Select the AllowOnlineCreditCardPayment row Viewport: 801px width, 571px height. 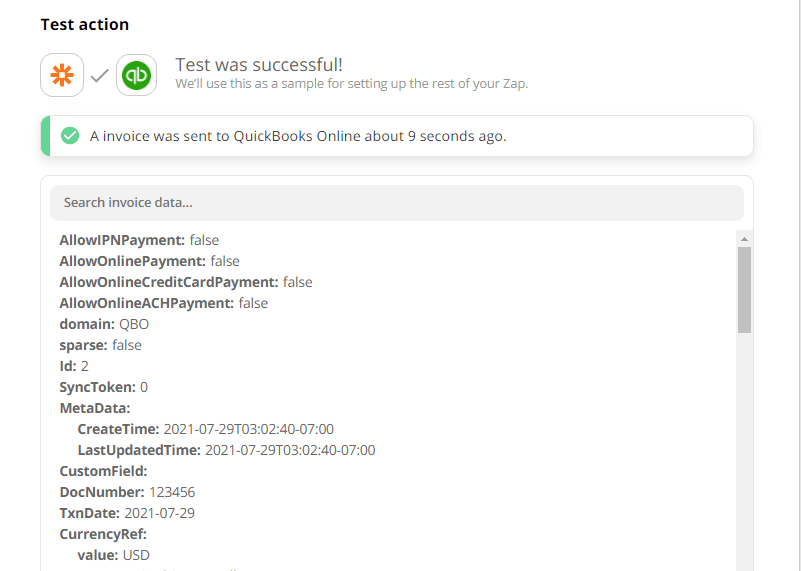tap(185, 282)
